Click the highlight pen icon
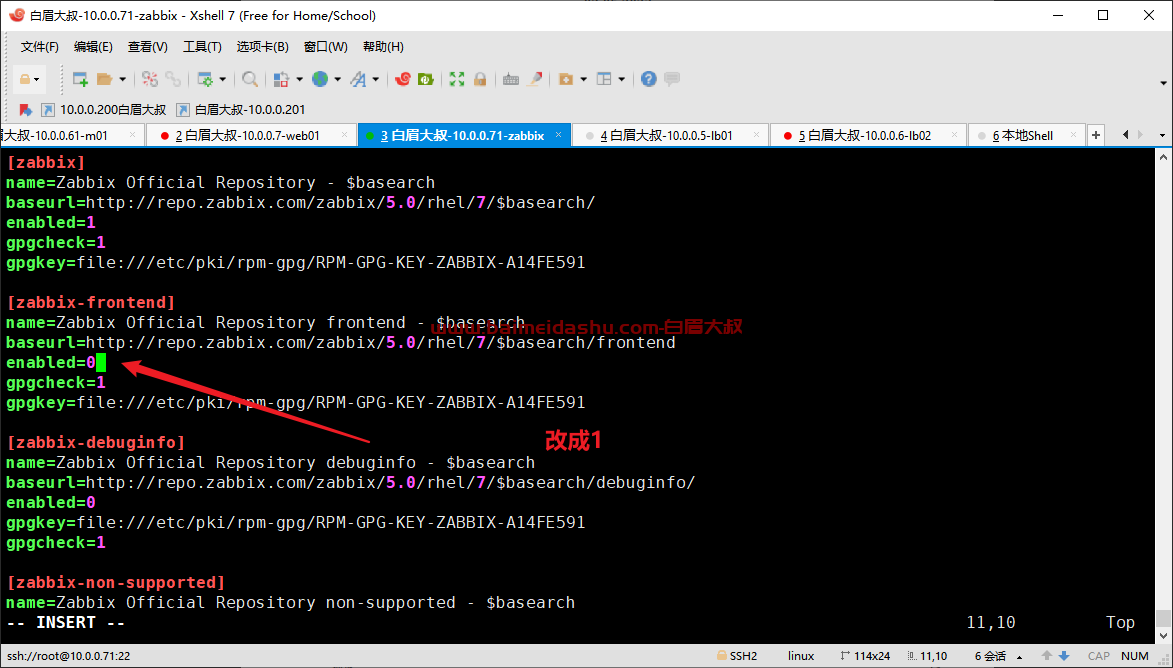 click(535, 79)
